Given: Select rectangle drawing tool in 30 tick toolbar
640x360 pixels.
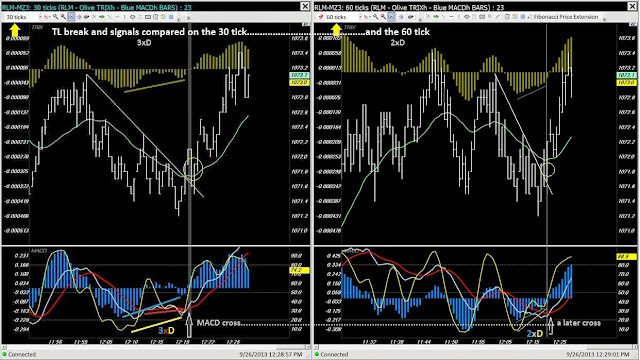Looking at the screenshot, I should [x=148, y=17].
